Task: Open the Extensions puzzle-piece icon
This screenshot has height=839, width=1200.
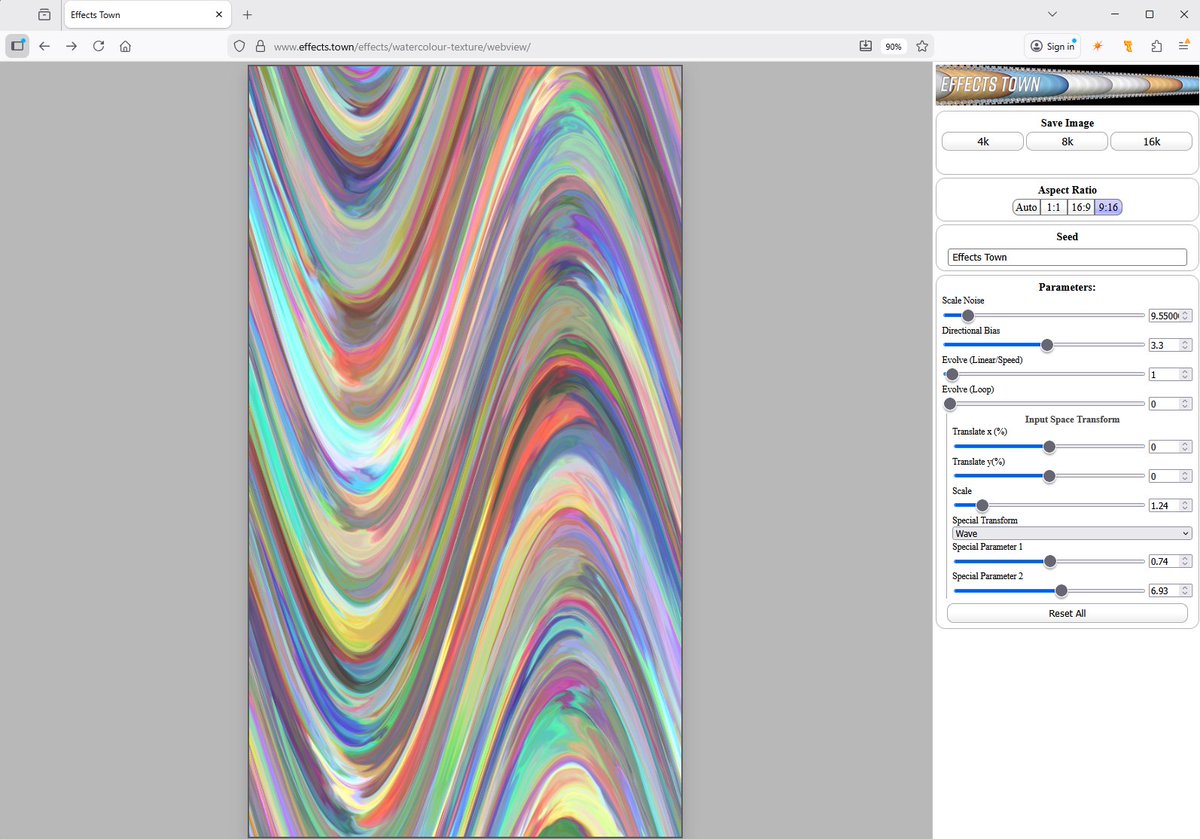Action: (x=1157, y=46)
